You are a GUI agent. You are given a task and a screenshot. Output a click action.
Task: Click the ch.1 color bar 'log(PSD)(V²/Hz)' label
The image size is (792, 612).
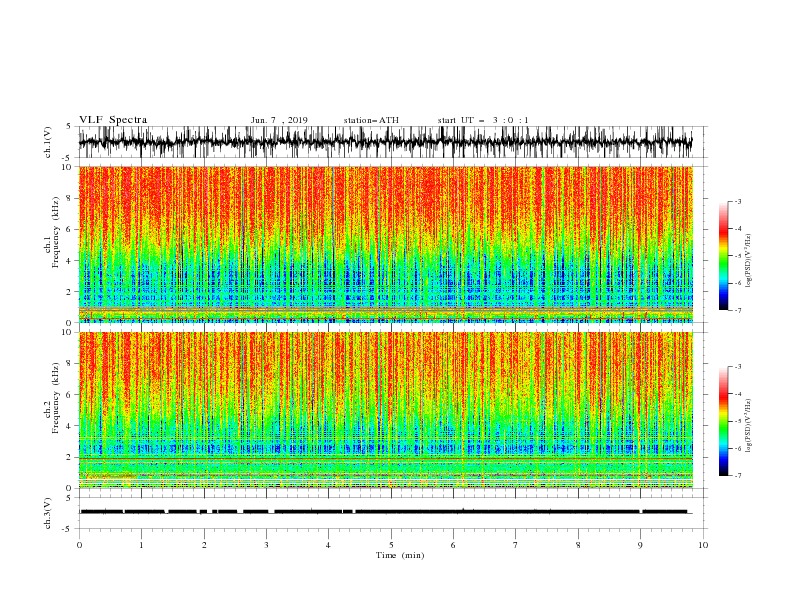749,261
